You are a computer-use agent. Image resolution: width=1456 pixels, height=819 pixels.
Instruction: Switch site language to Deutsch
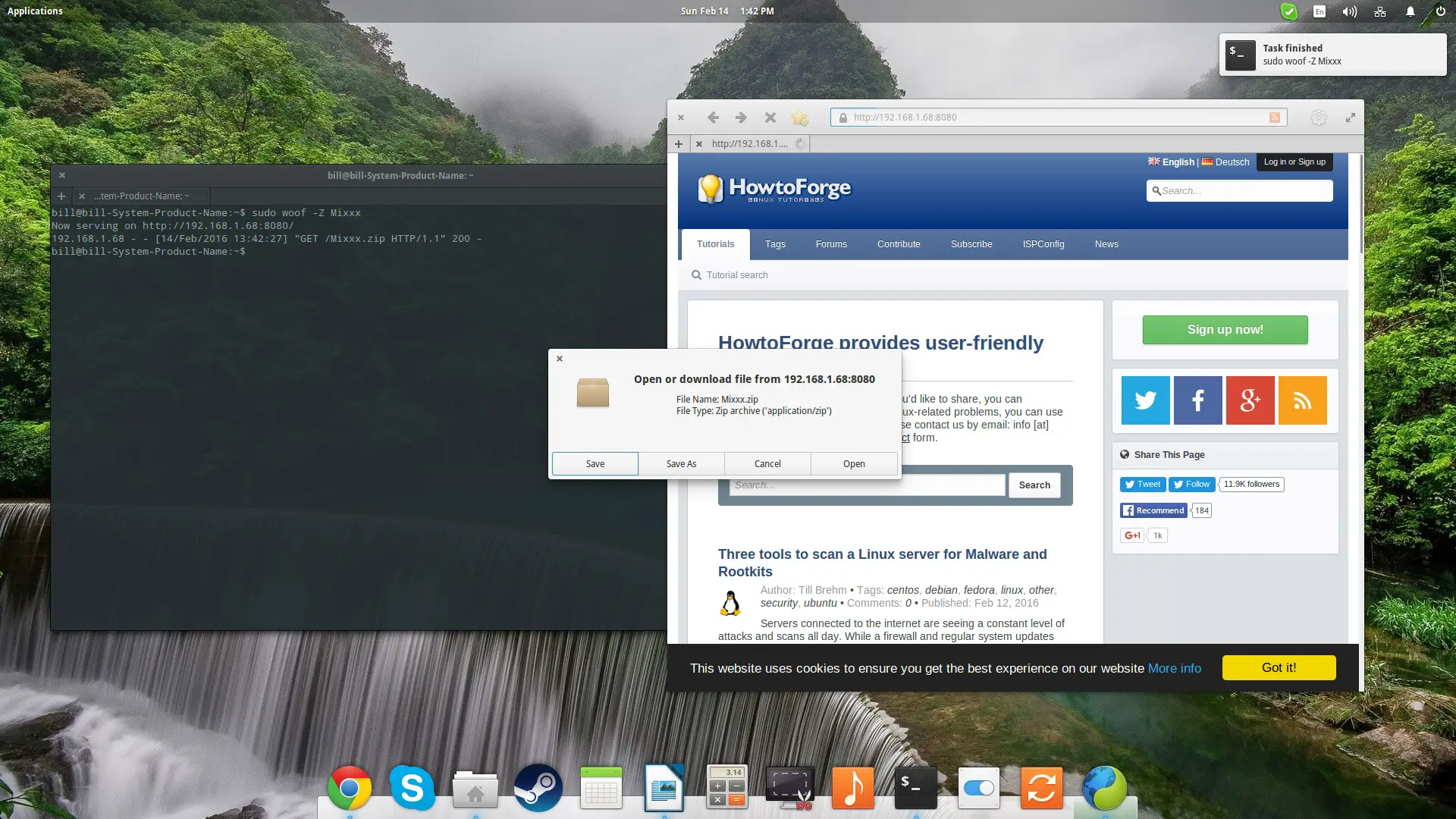coord(1225,162)
